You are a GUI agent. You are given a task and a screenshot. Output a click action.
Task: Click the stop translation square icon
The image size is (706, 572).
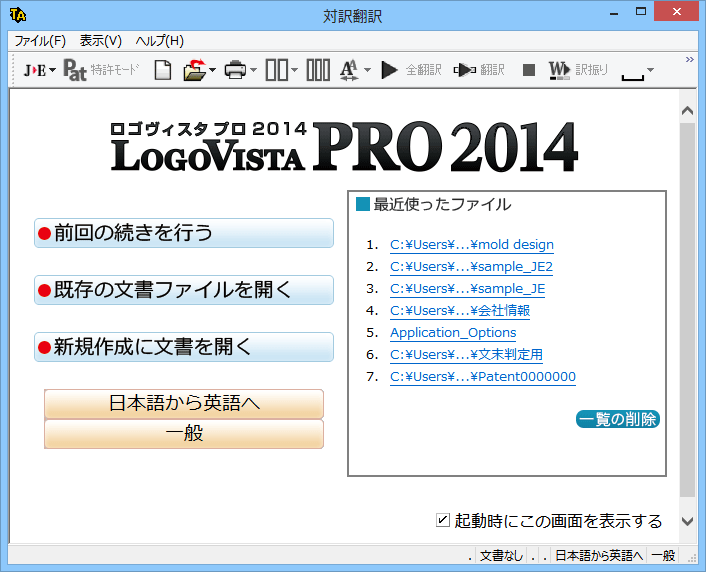point(529,70)
